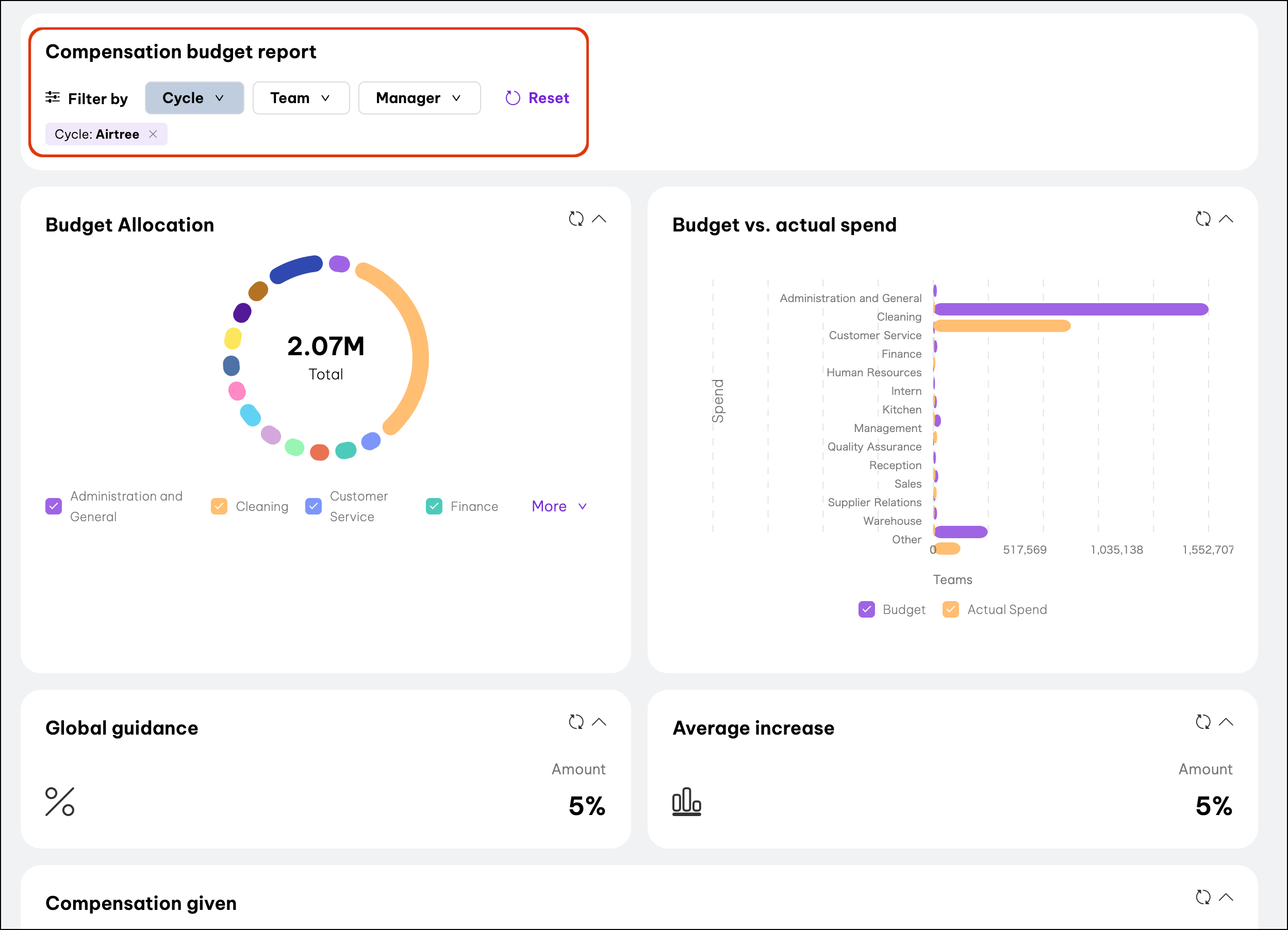Refresh the Average increase card
1288x930 pixels.
1202,722
